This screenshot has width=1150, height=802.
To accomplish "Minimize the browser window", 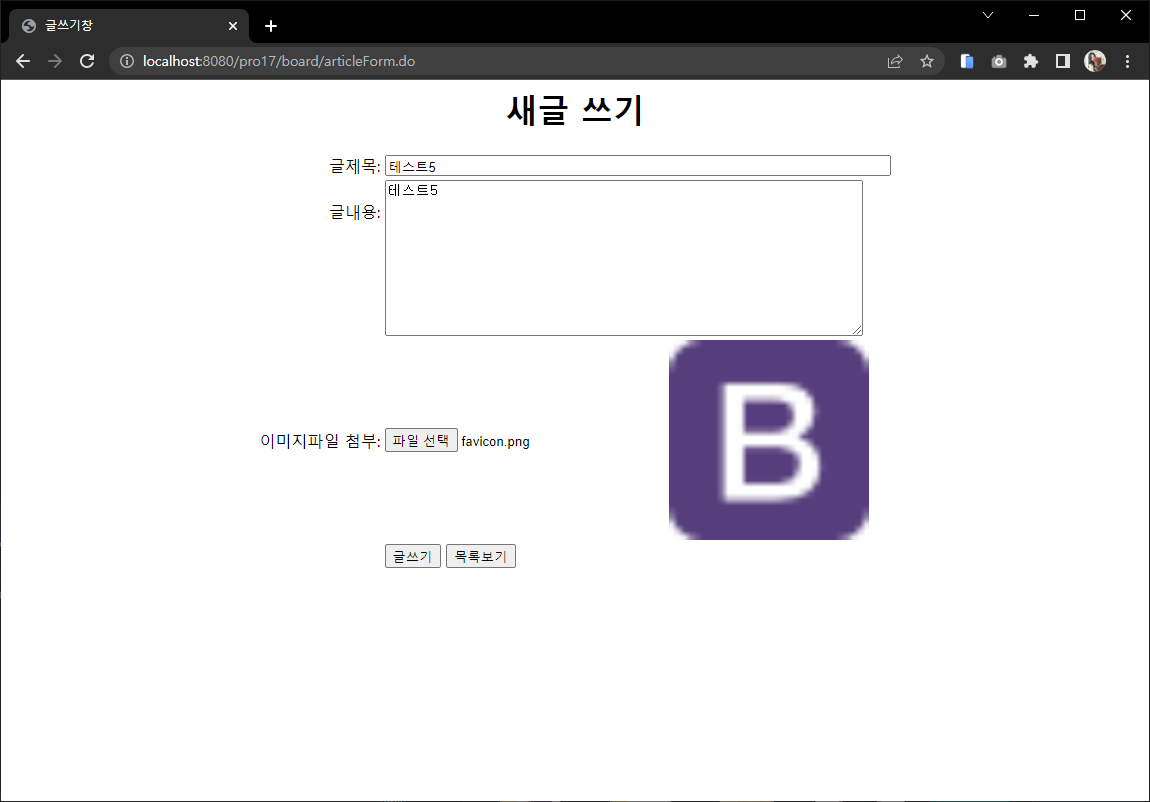I will [1034, 15].
